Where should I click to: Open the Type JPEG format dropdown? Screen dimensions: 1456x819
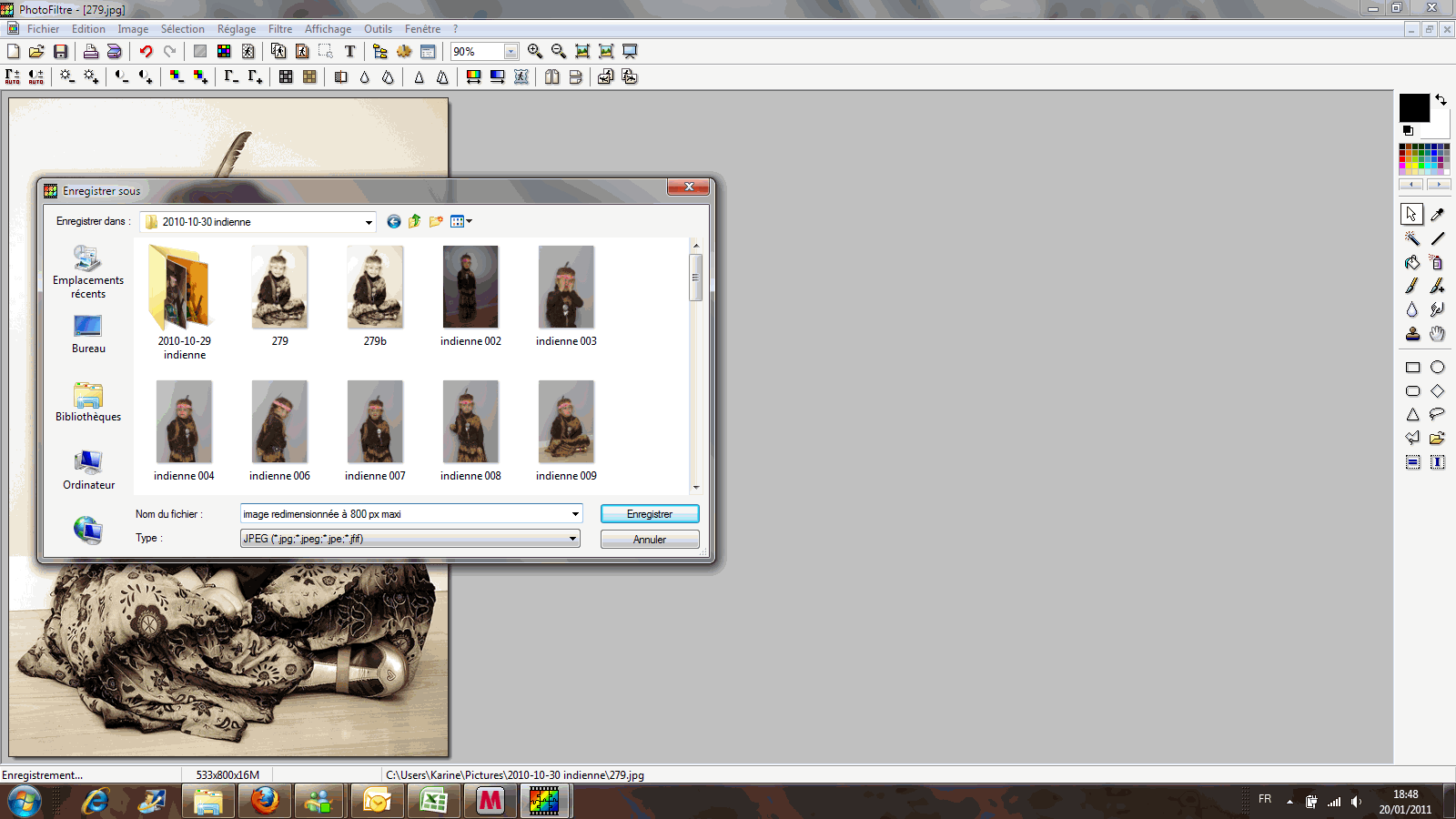(572, 539)
